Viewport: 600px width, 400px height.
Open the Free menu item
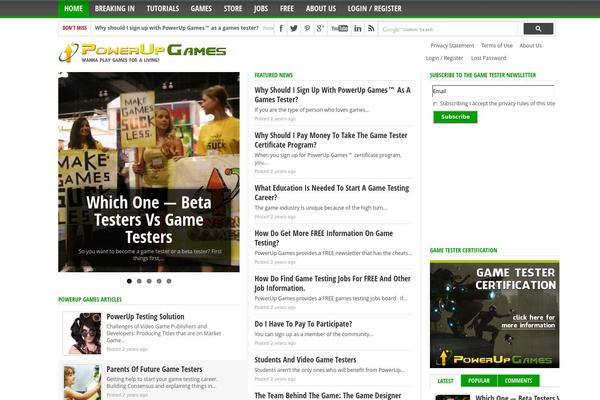pyautogui.click(x=287, y=8)
